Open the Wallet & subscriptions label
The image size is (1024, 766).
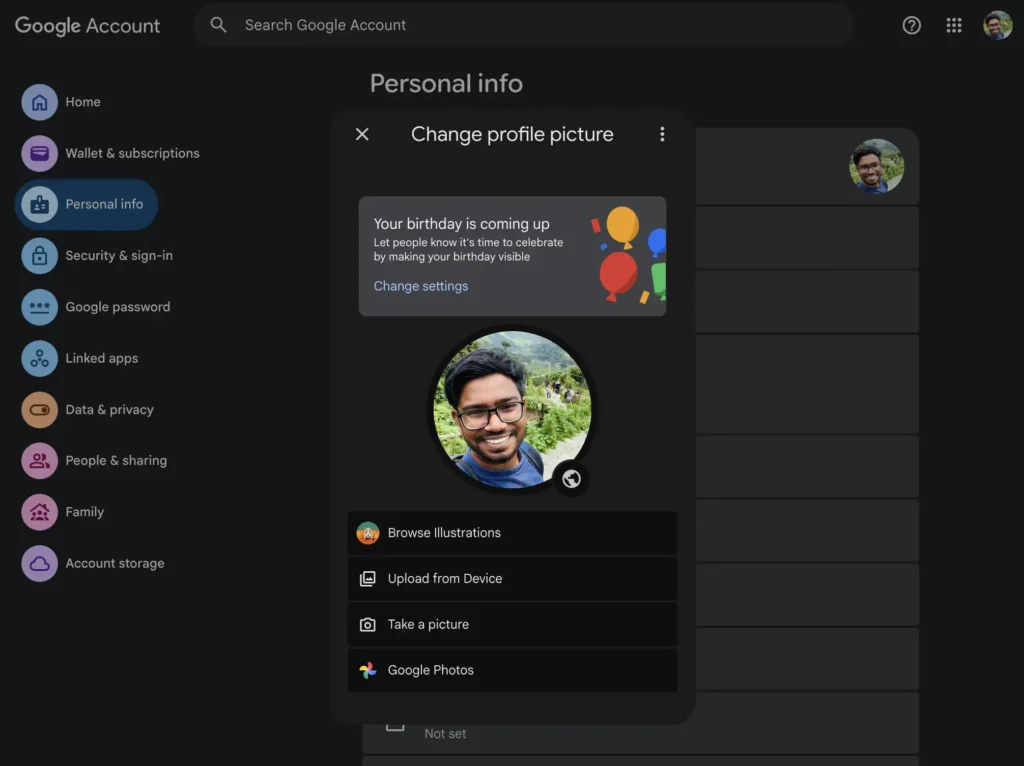133,153
